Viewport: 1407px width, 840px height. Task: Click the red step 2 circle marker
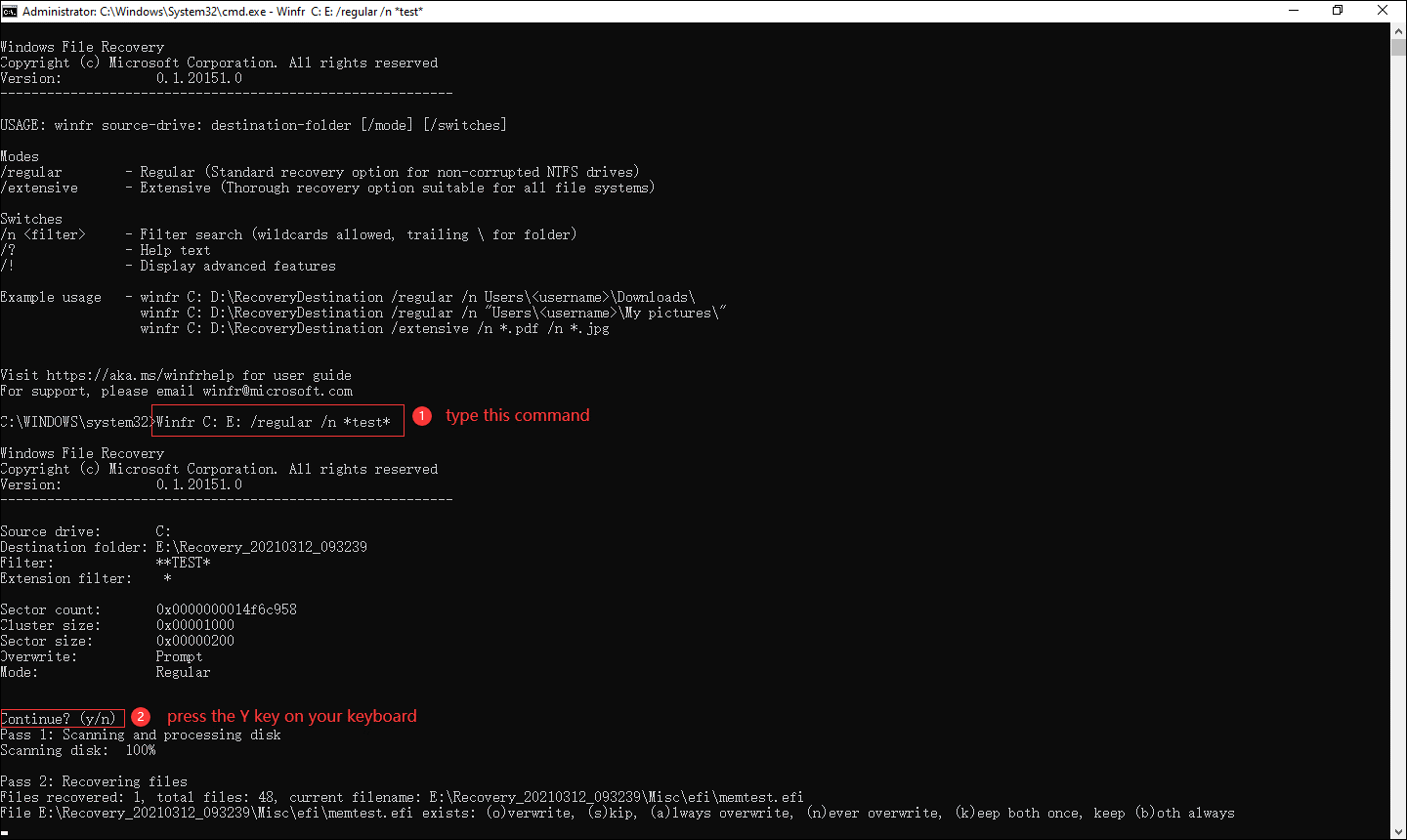(141, 717)
